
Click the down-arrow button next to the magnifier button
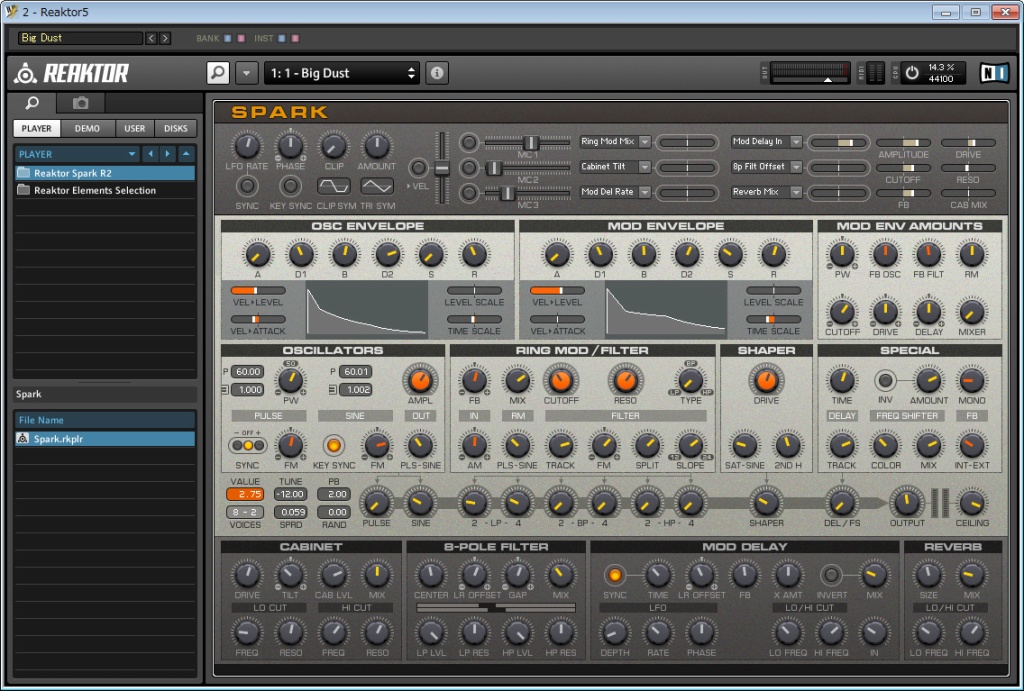246,73
